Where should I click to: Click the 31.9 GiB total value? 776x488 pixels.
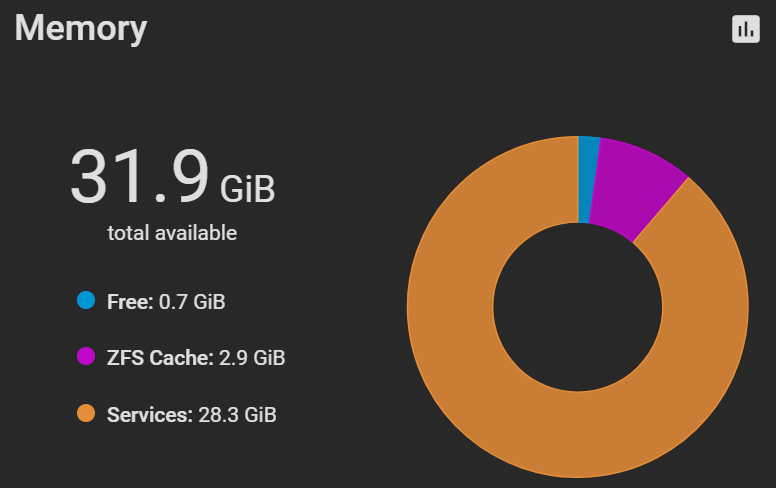pos(172,177)
